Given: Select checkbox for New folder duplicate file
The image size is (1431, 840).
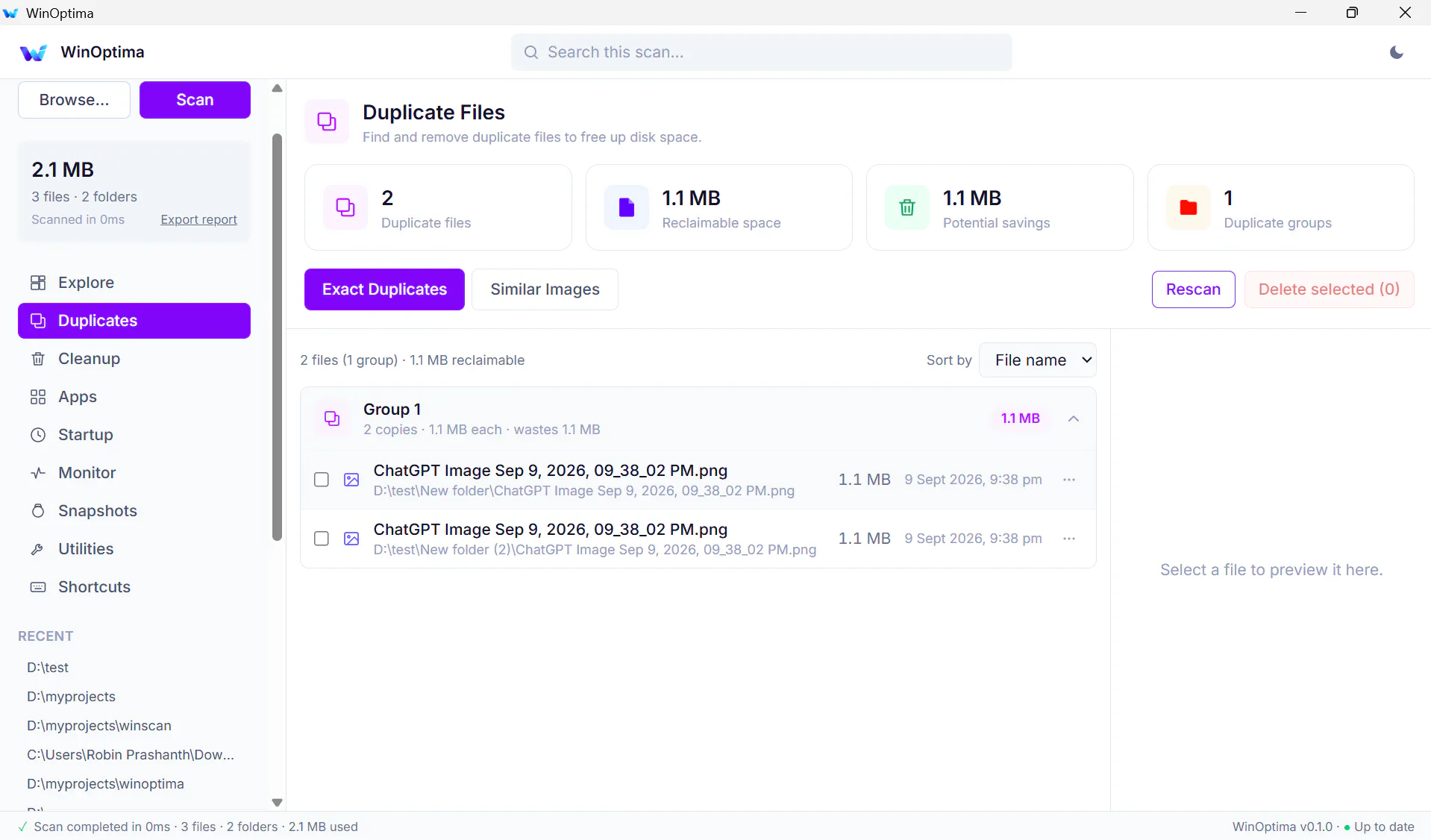Looking at the screenshot, I should point(322,480).
